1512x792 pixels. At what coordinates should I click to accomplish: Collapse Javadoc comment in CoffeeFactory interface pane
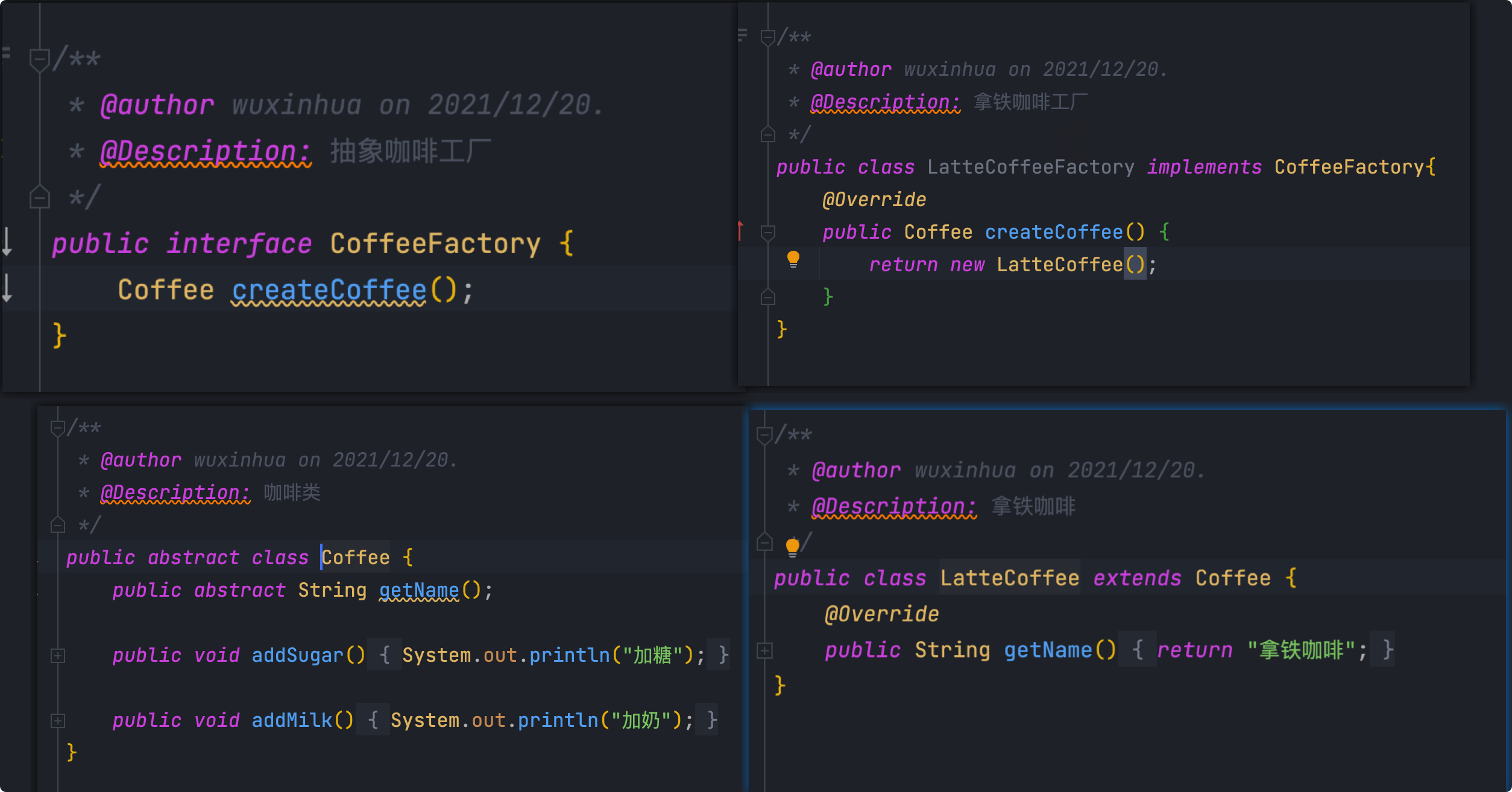point(39,59)
